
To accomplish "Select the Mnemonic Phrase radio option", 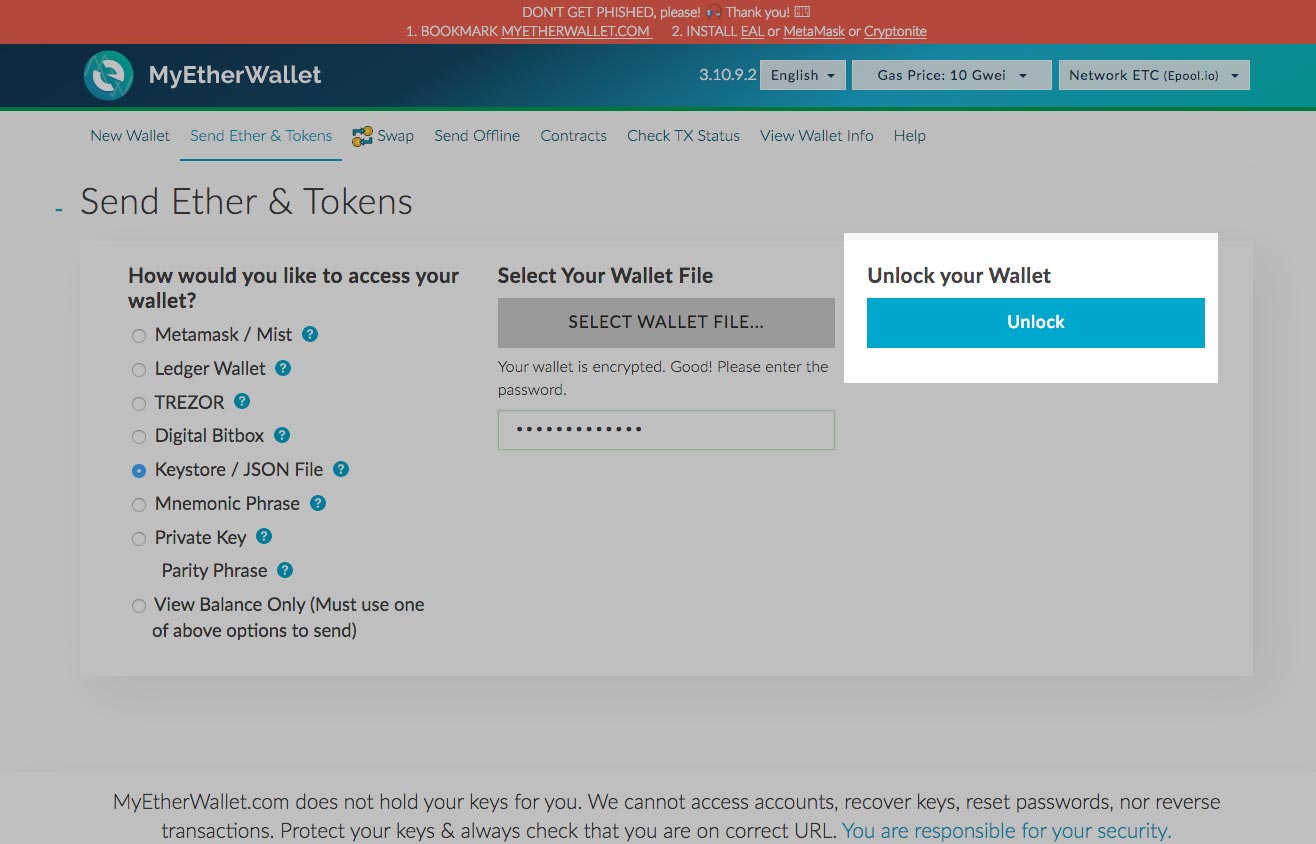I will point(139,505).
